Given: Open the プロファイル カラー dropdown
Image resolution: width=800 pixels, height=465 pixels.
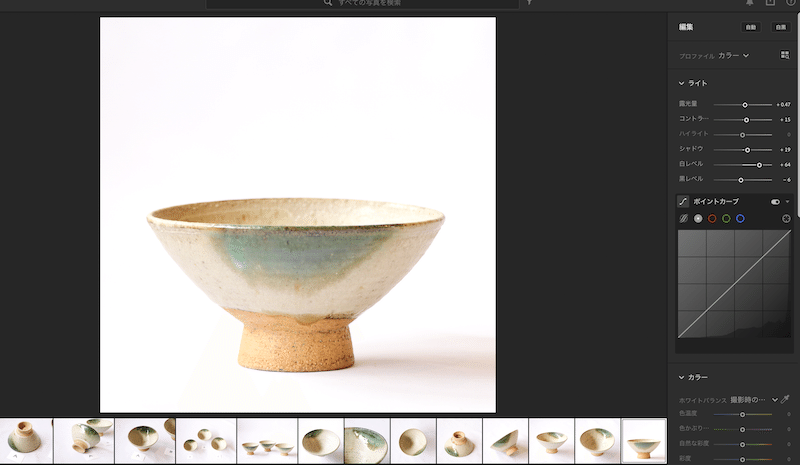Looking at the screenshot, I should coord(734,55).
